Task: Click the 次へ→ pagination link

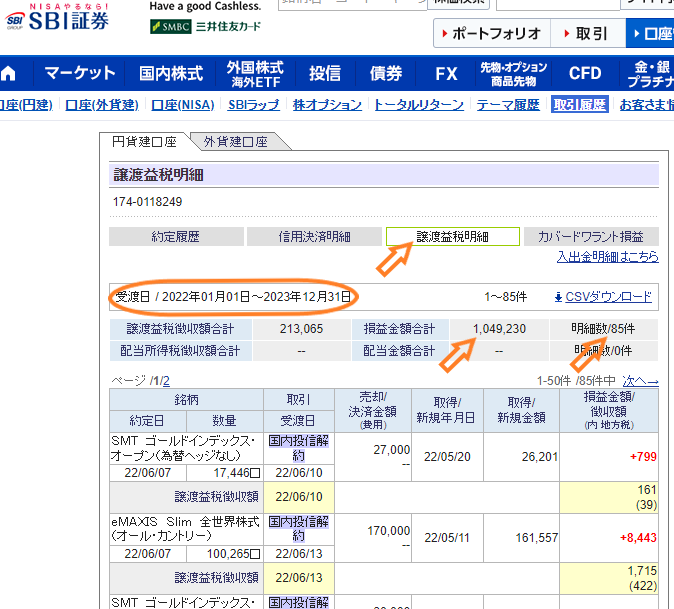Action: click(640, 381)
